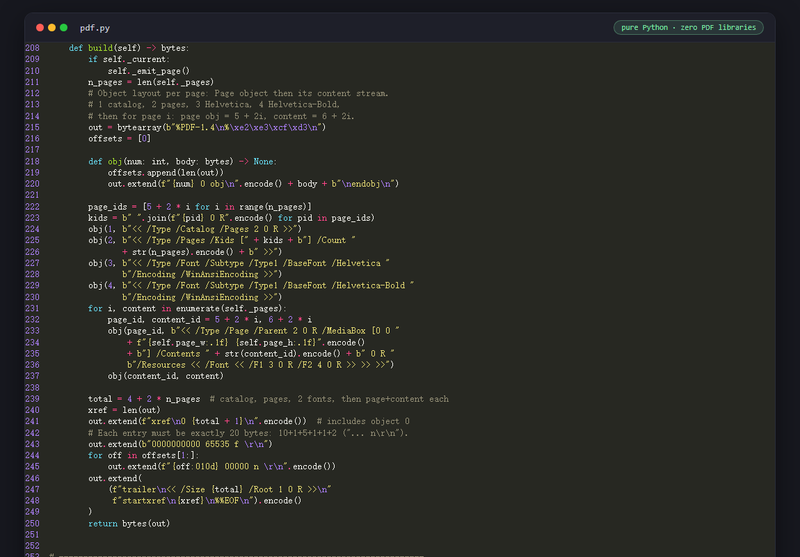Click 'bytearray' on line 215
This screenshot has height=557, width=800.
click(x=139, y=128)
